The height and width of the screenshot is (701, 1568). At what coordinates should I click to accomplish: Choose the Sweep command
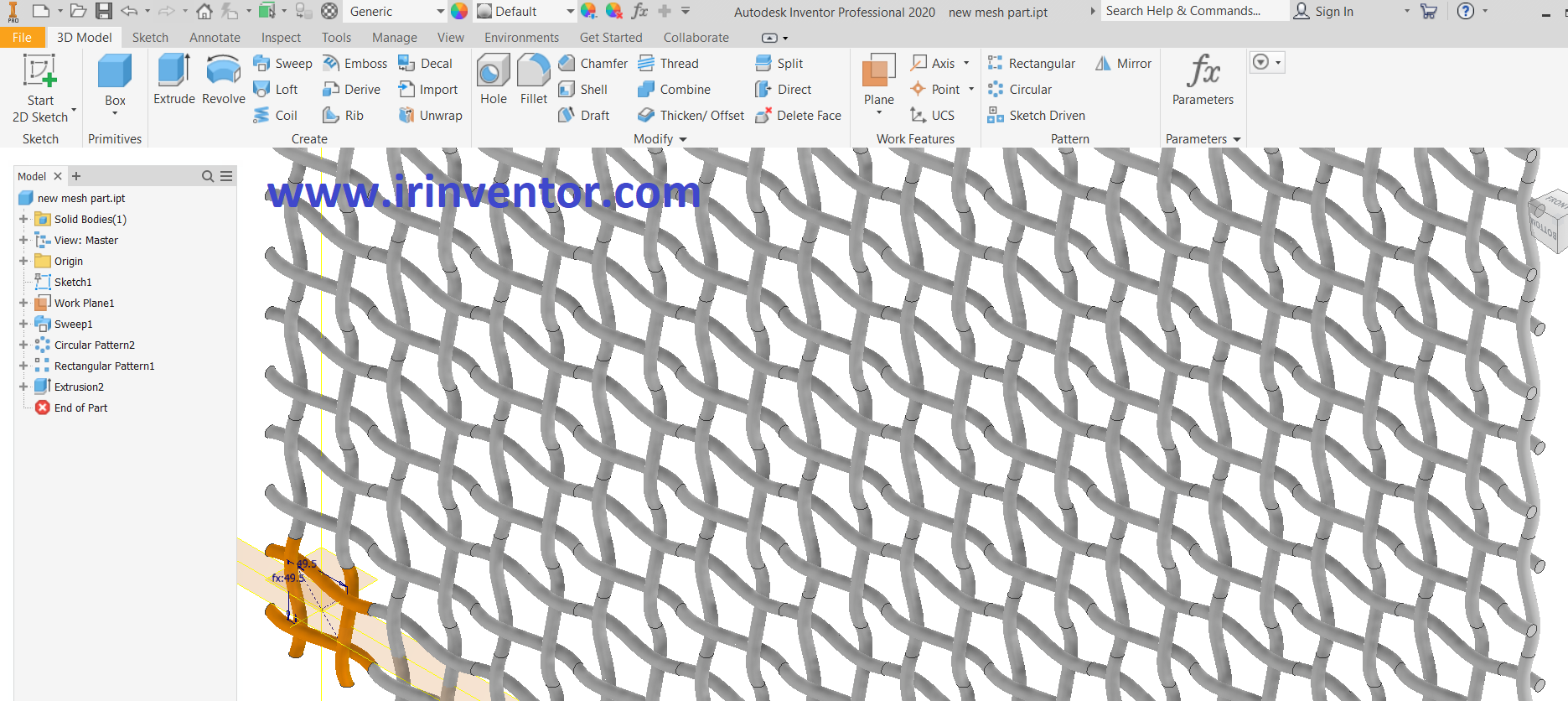click(283, 64)
